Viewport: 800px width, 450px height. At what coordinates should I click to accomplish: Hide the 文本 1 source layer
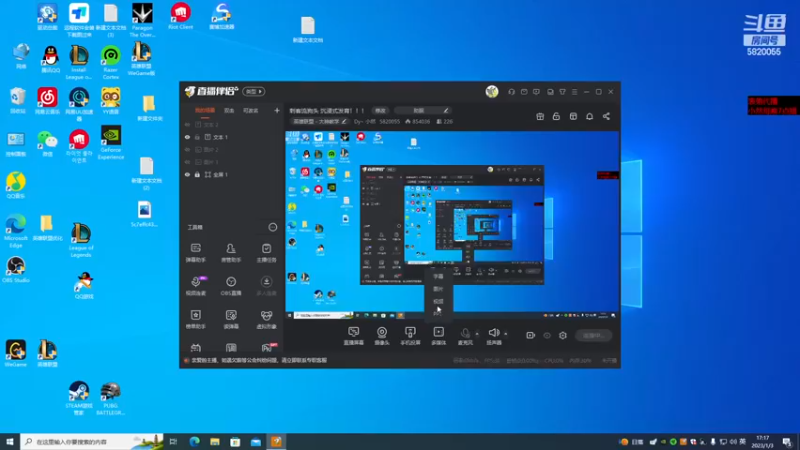point(187,137)
